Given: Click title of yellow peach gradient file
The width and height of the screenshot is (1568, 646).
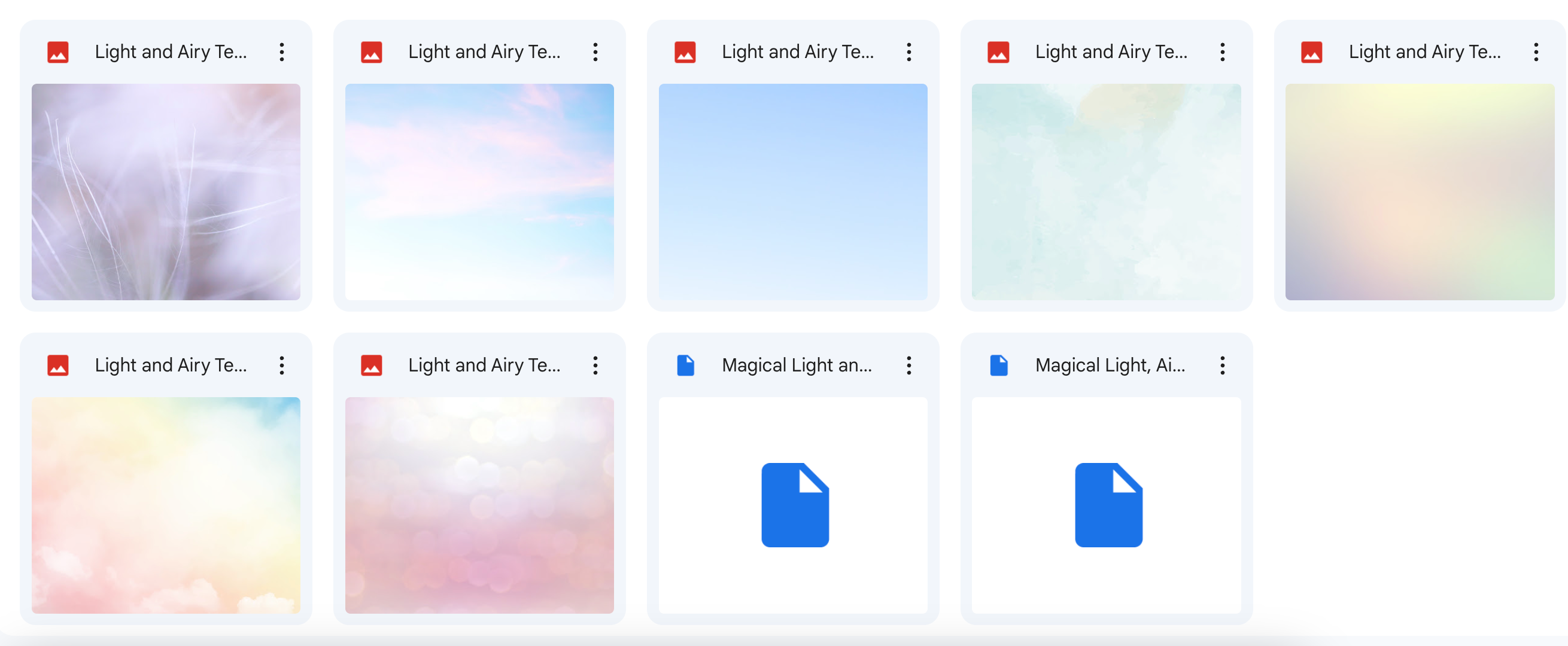Looking at the screenshot, I should tap(1424, 52).
